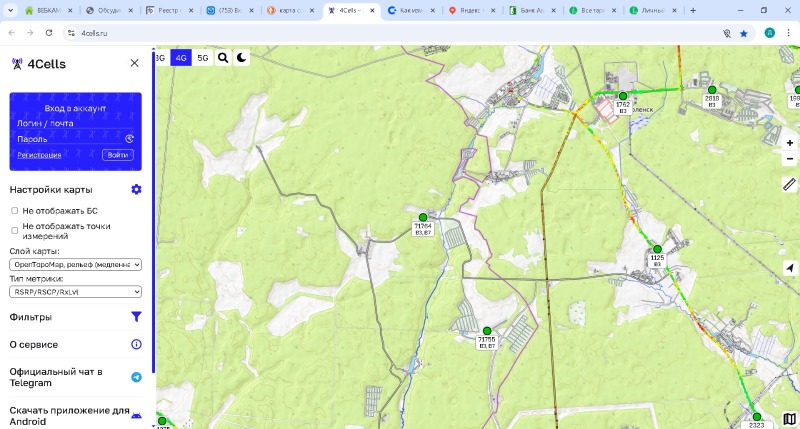The width and height of the screenshot is (800, 429).
Task: Open the 'Тип метрики' RSRP dropdown
Action: (76, 292)
